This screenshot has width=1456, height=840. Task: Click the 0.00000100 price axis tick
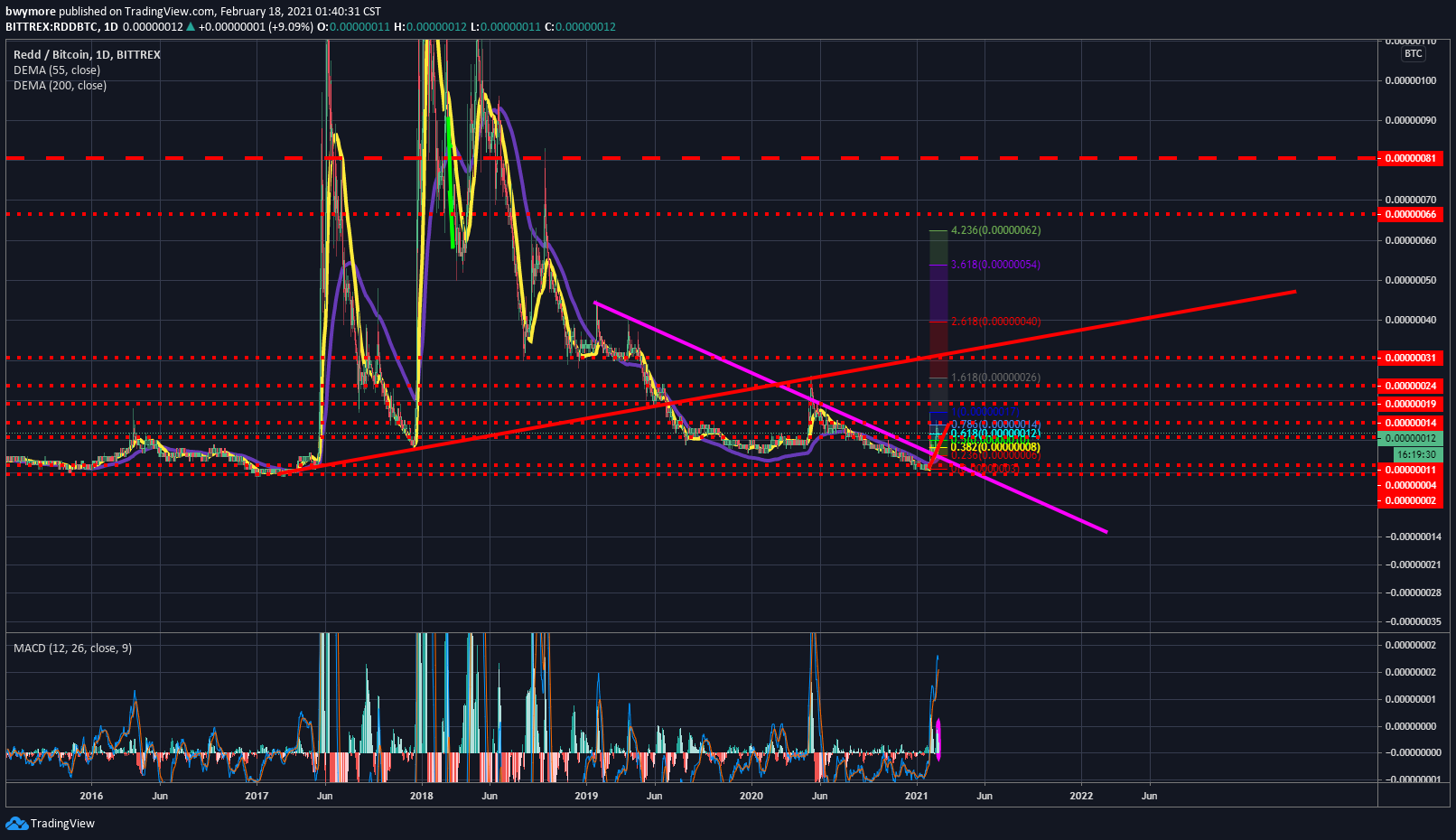[1411, 80]
